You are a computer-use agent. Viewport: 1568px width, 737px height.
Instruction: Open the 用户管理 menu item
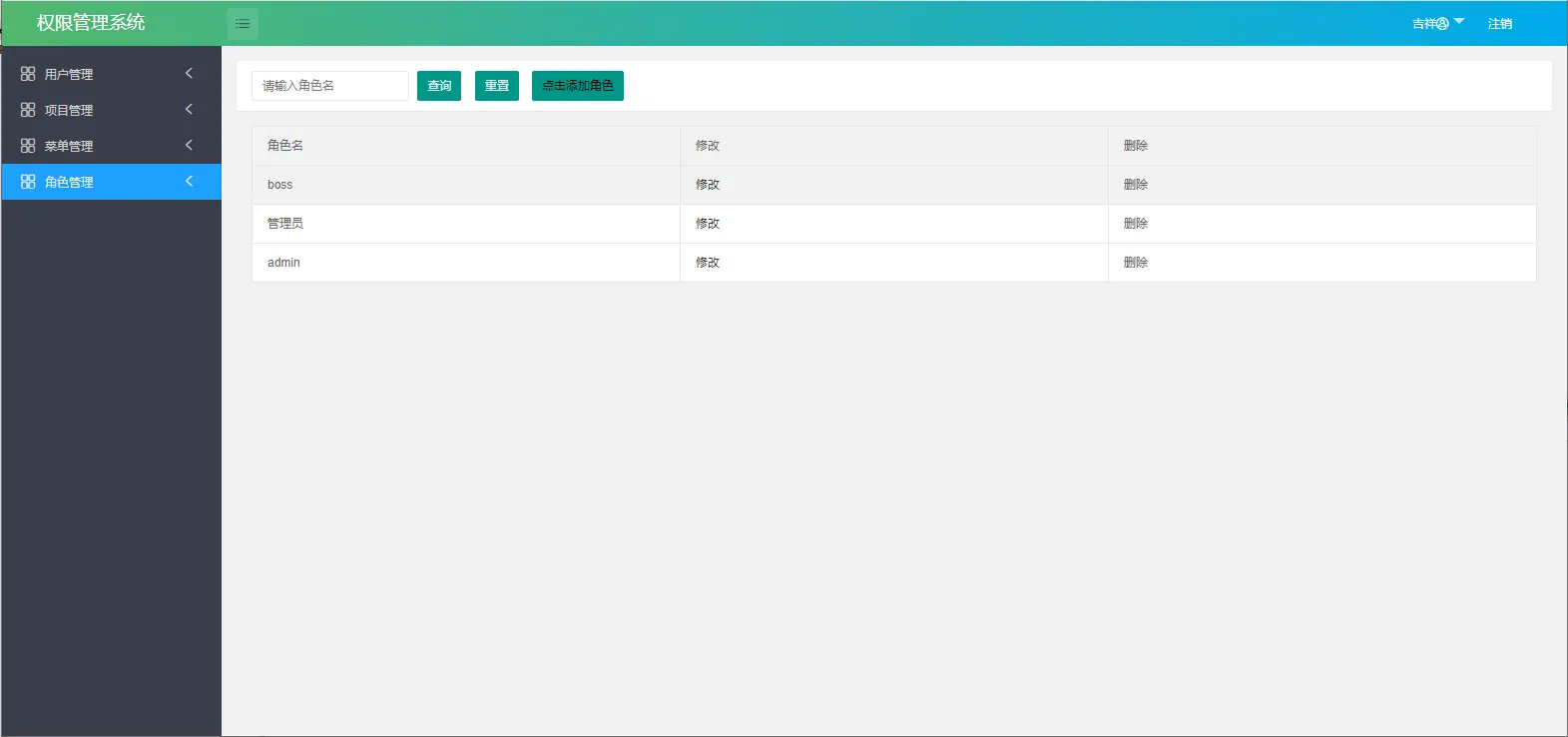(x=69, y=74)
